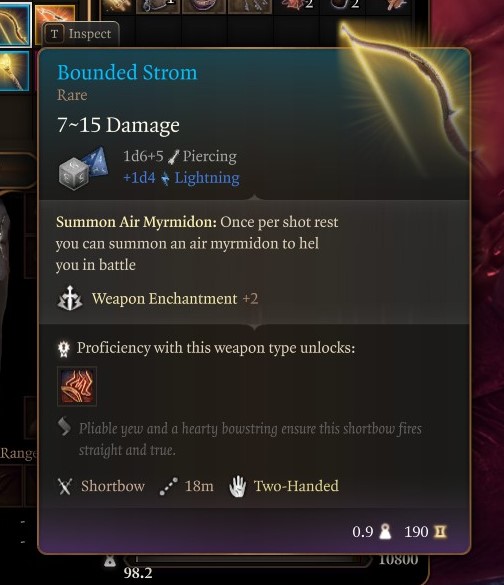Click the crossed Shortbow type icon
The image size is (504, 585).
point(65,487)
